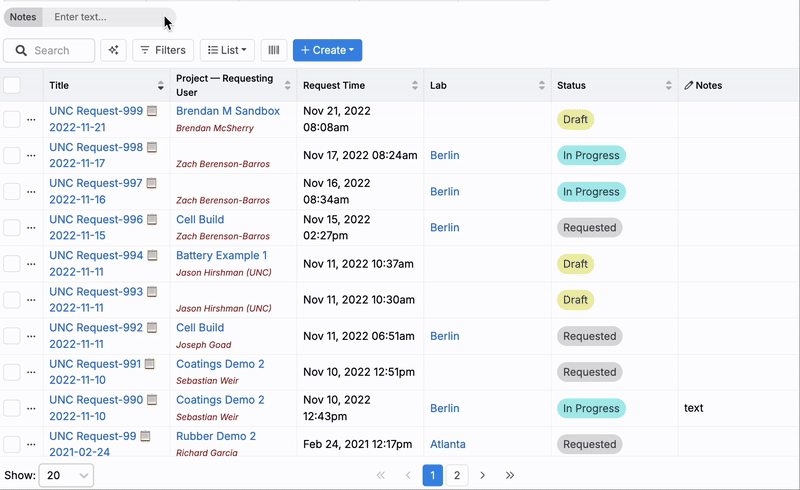Open the Filters button
800x490 pixels.
pos(163,50)
